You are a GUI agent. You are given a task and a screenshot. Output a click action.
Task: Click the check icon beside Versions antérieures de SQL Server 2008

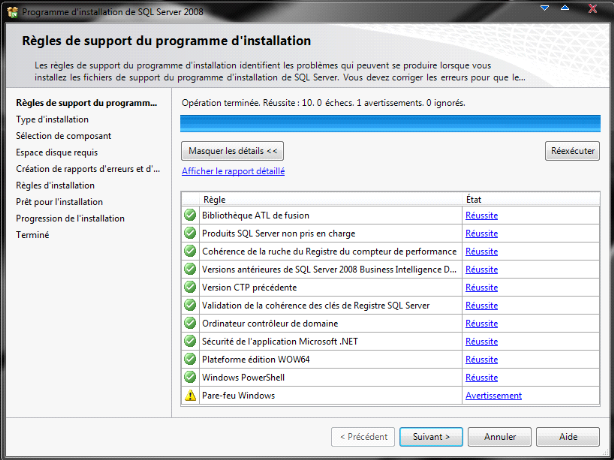point(190,269)
